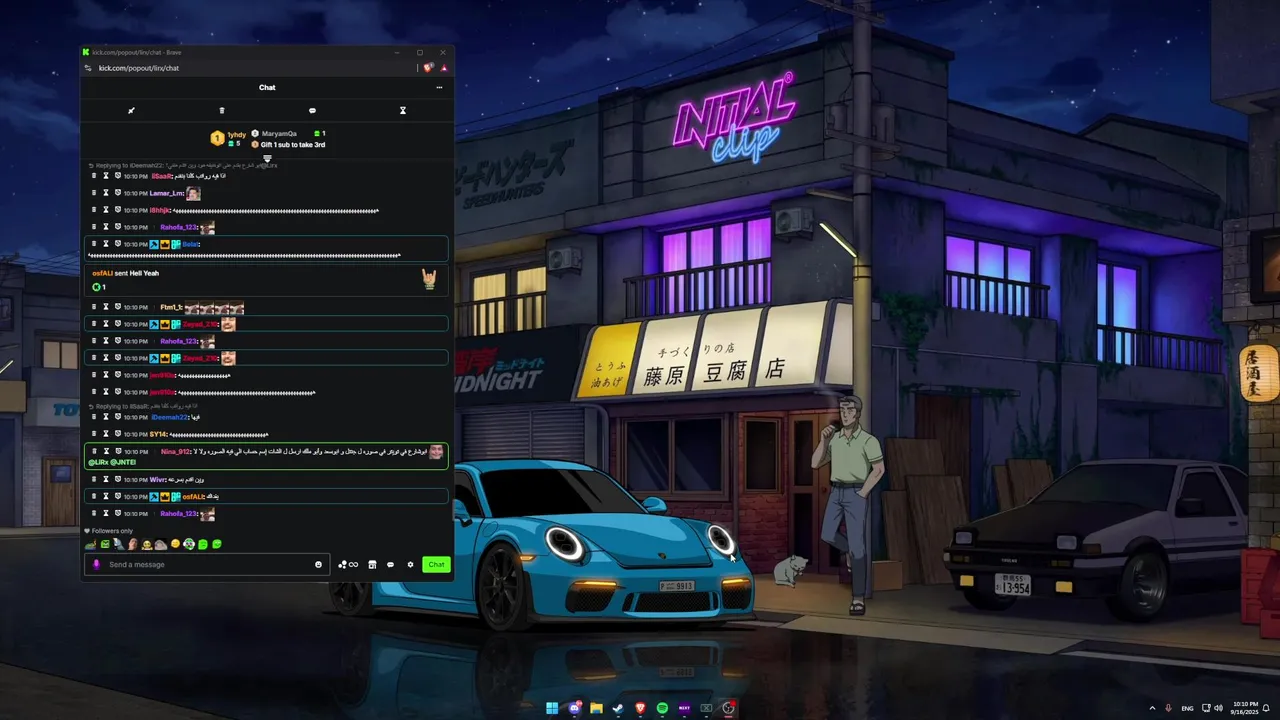Click the green Chat send button
The image size is (1280, 720).
point(436,564)
